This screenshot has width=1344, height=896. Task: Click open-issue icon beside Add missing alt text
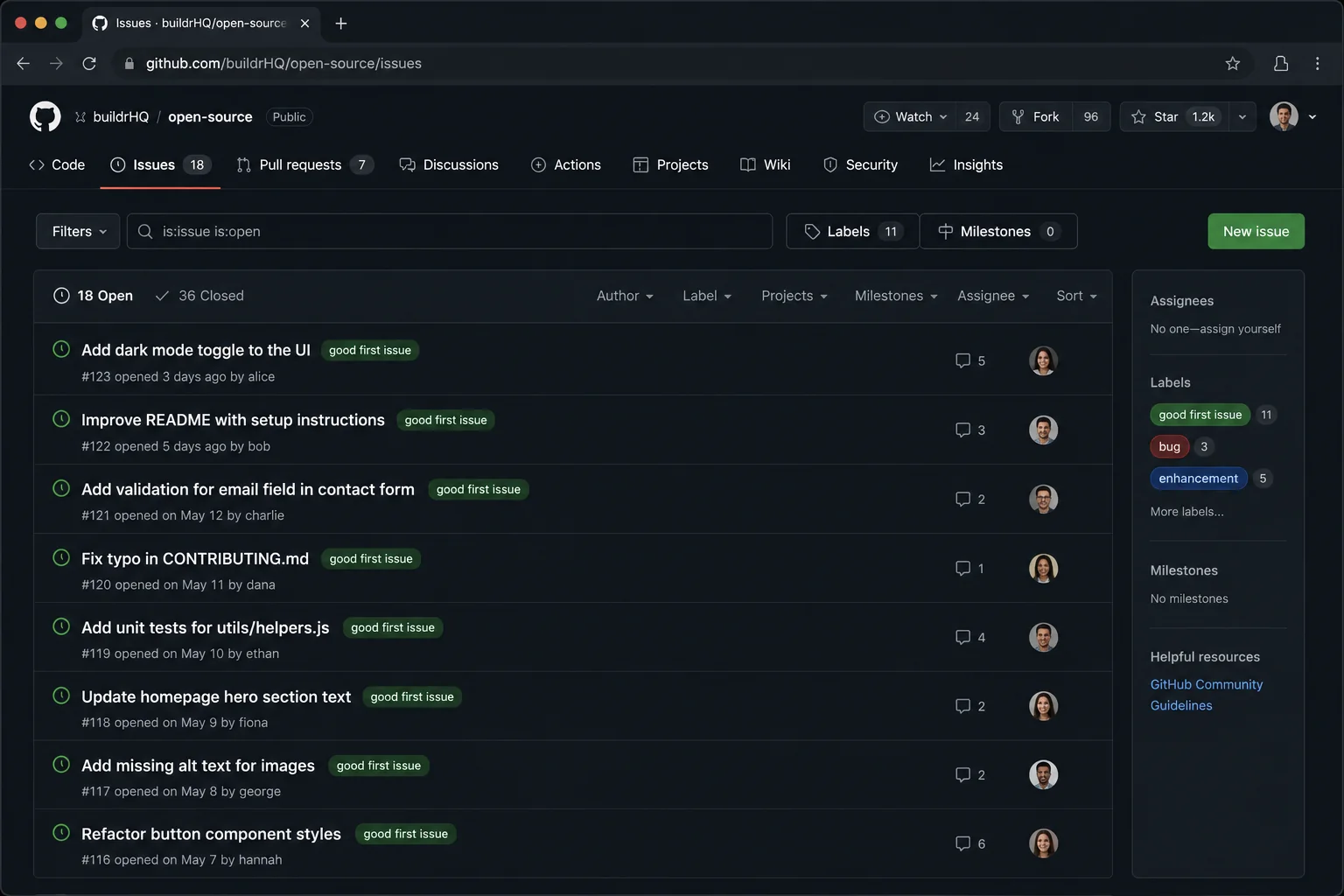tap(61, 764)
